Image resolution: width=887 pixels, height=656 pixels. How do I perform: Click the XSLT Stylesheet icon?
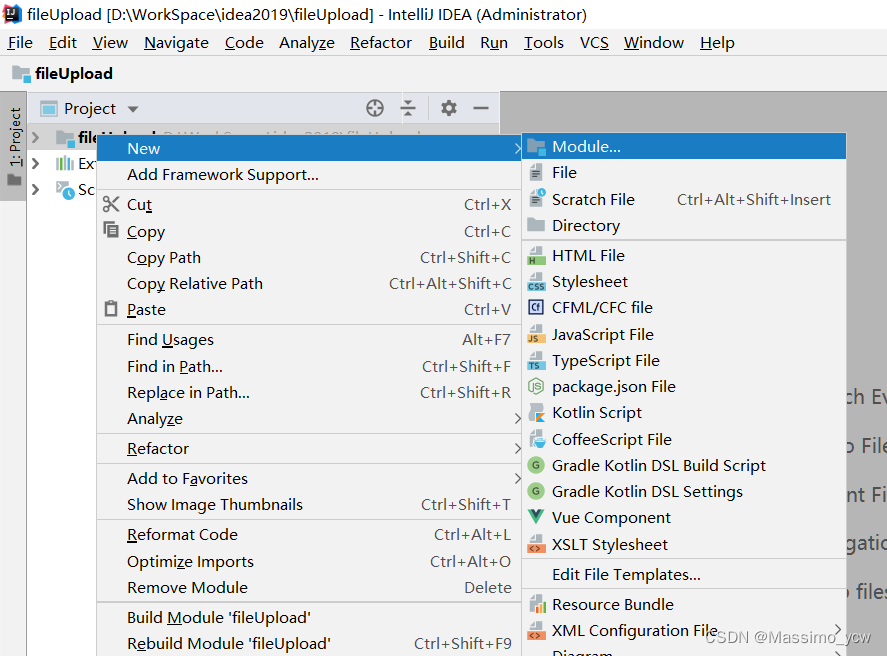[536, 544]
